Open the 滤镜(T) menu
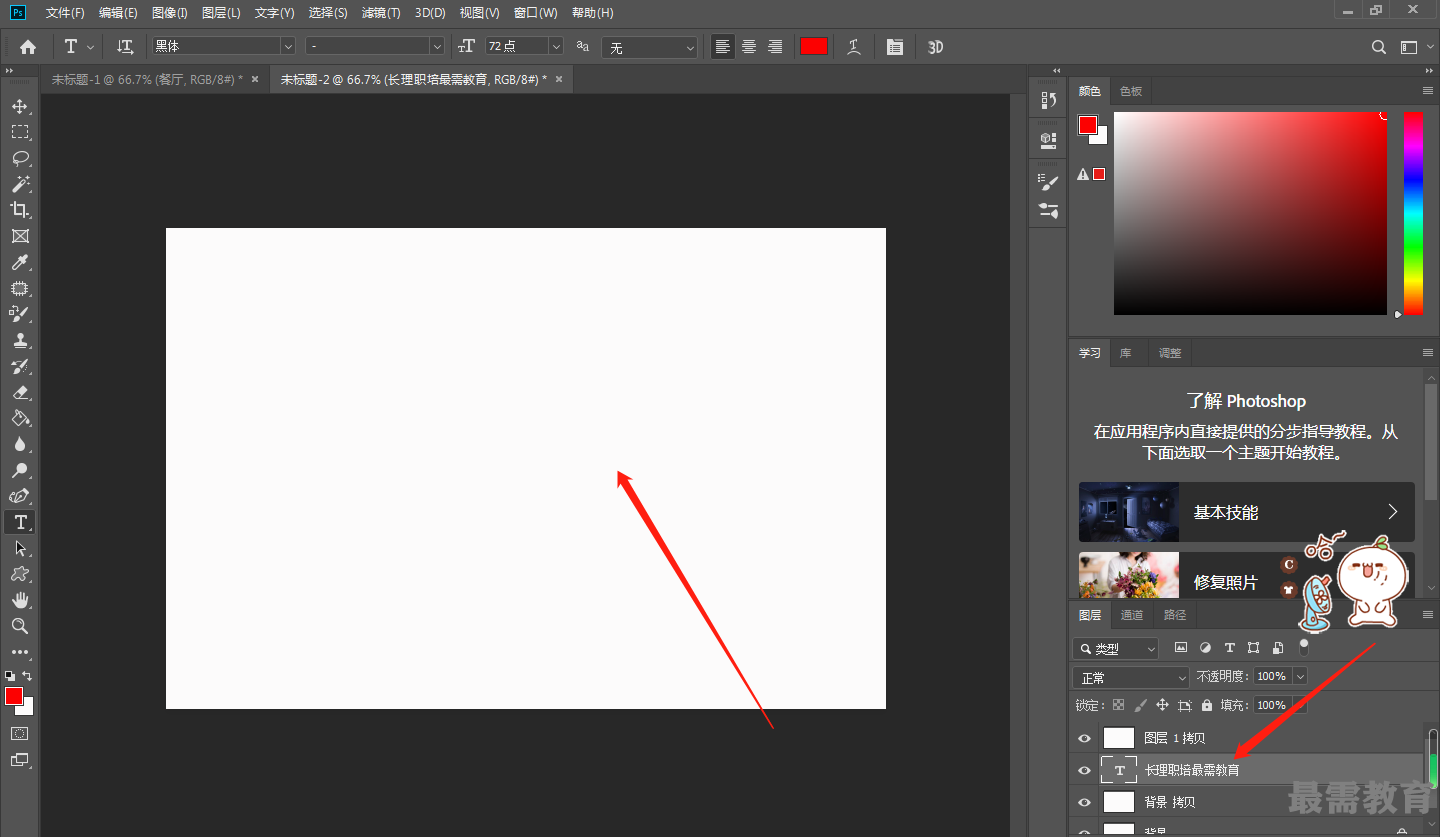The height and width of the screenshot is (837, 1440). pyautogui.click(x=381, y=13)
